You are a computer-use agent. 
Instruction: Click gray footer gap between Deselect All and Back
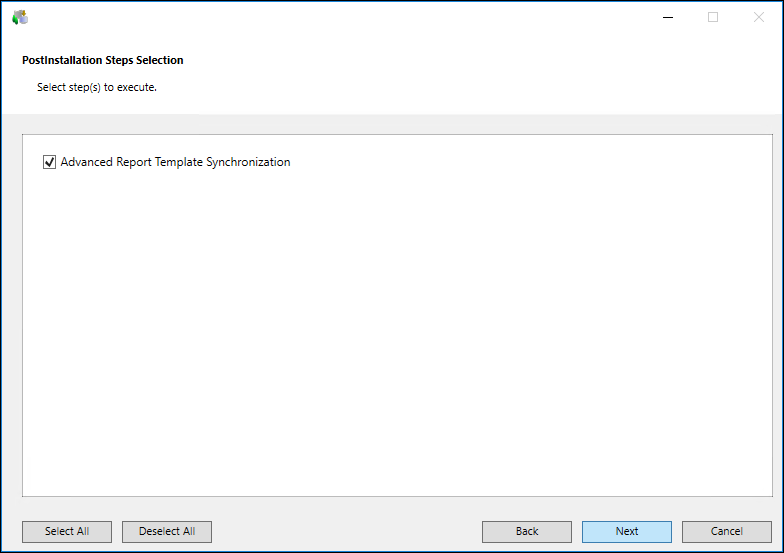[345, 531]
